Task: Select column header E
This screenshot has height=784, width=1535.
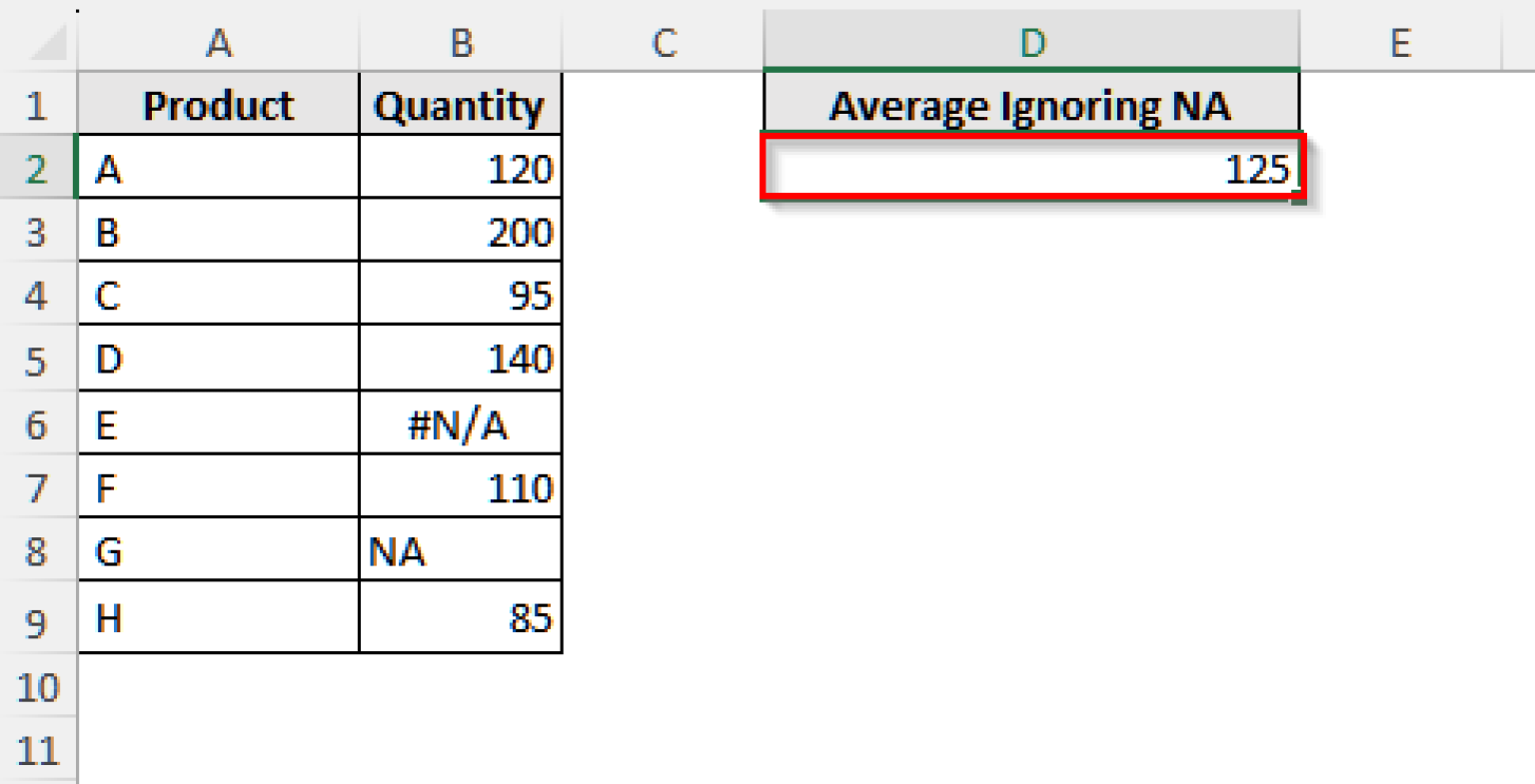Action: click(1399, 43)
